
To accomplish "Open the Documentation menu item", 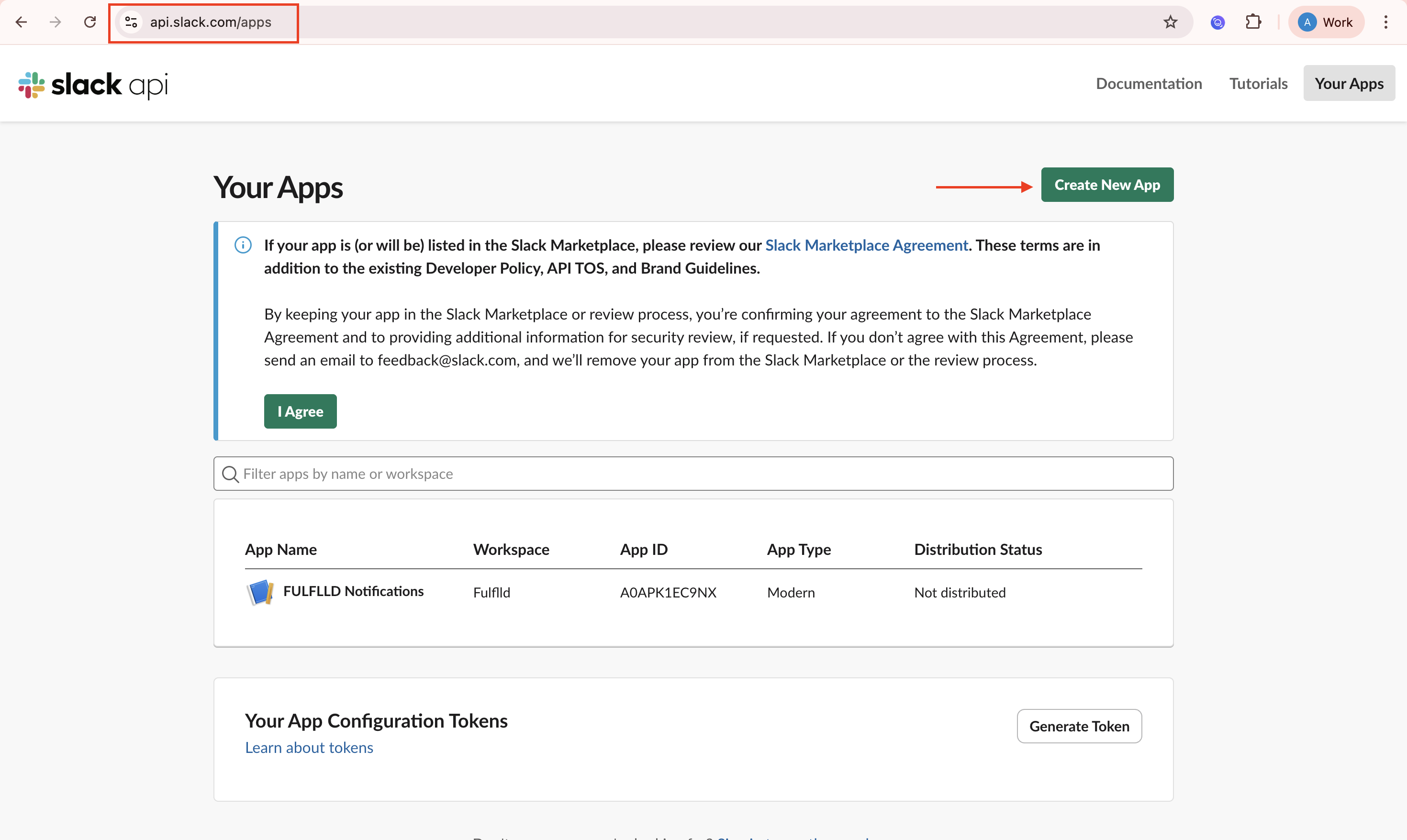I will (1149, 83).
